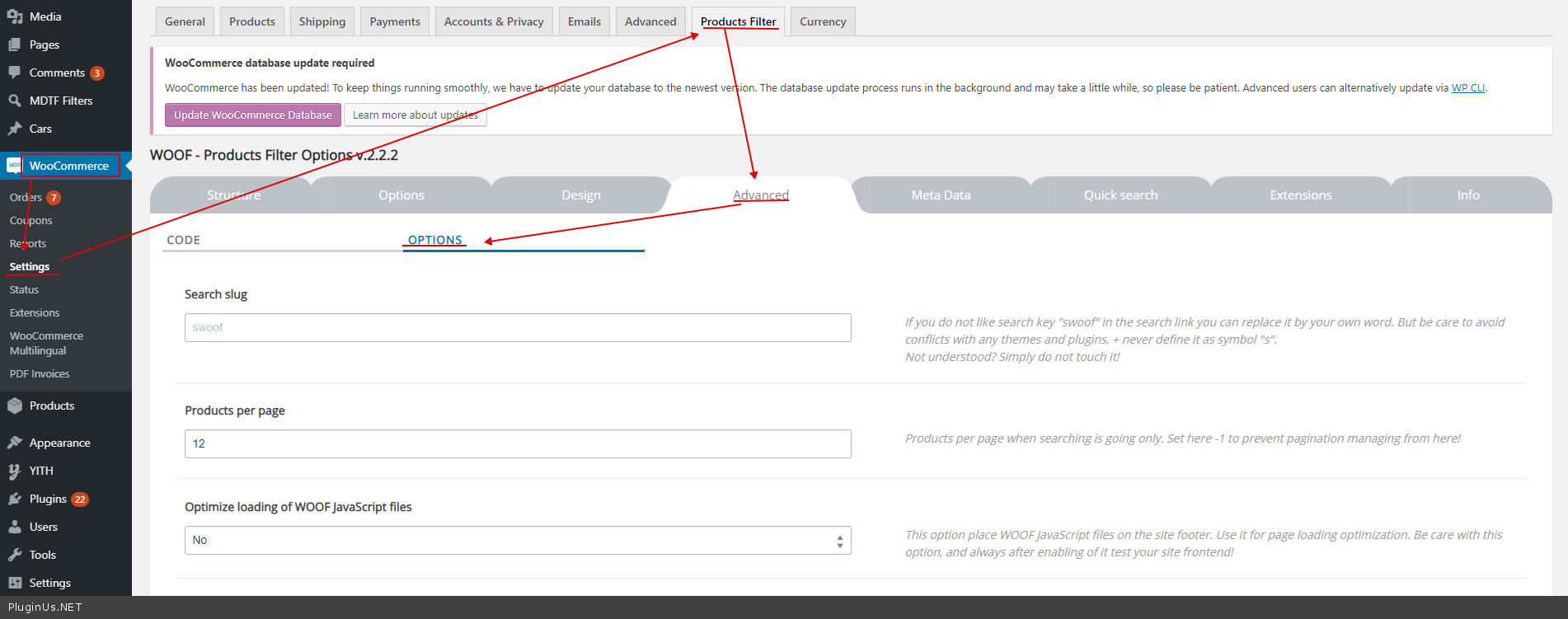Open WOOF Meta Data tab
1568x619 pixels.
[941, 195]
